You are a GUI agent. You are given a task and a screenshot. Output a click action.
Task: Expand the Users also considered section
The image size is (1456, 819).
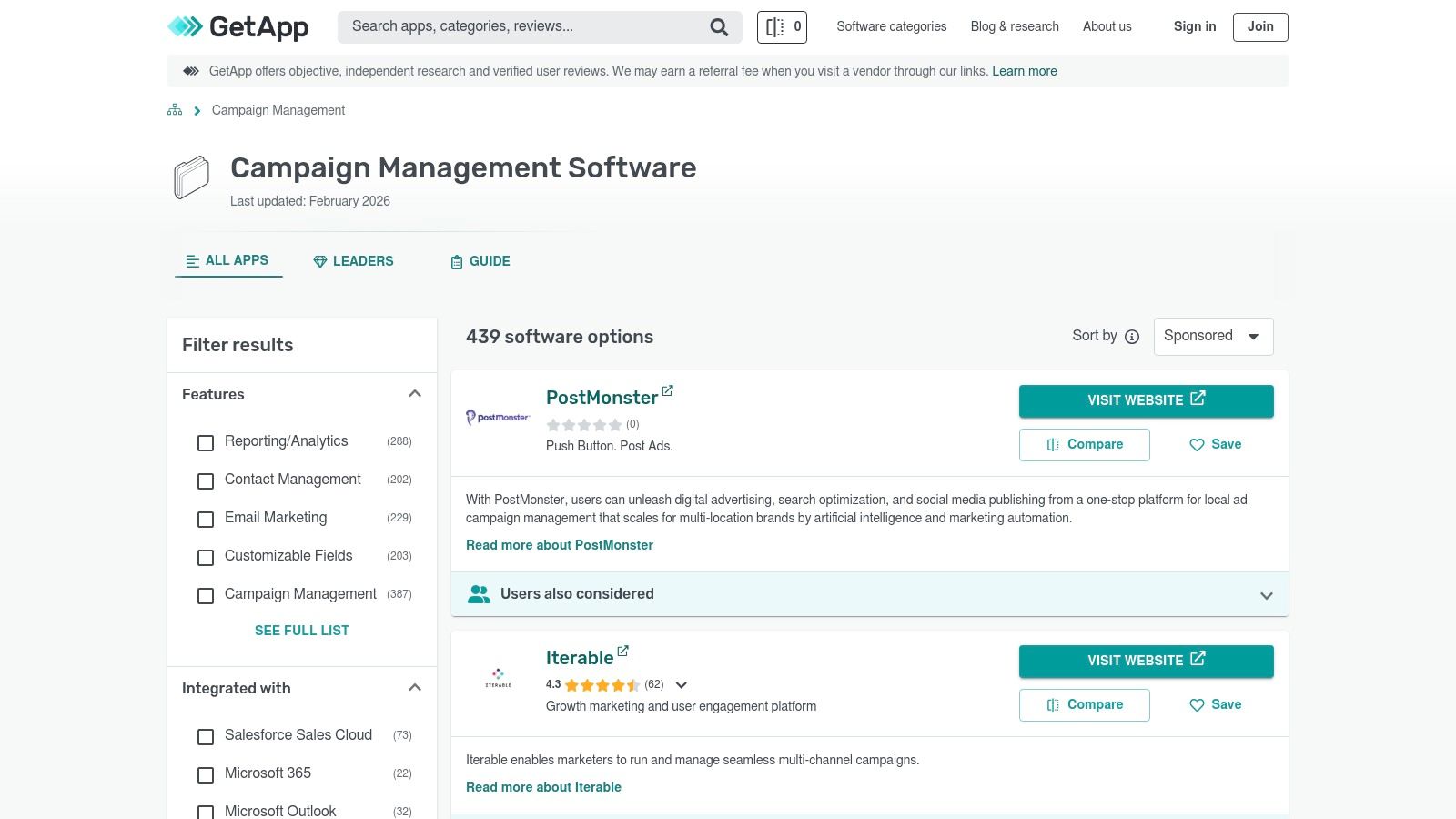(1266, 595)
